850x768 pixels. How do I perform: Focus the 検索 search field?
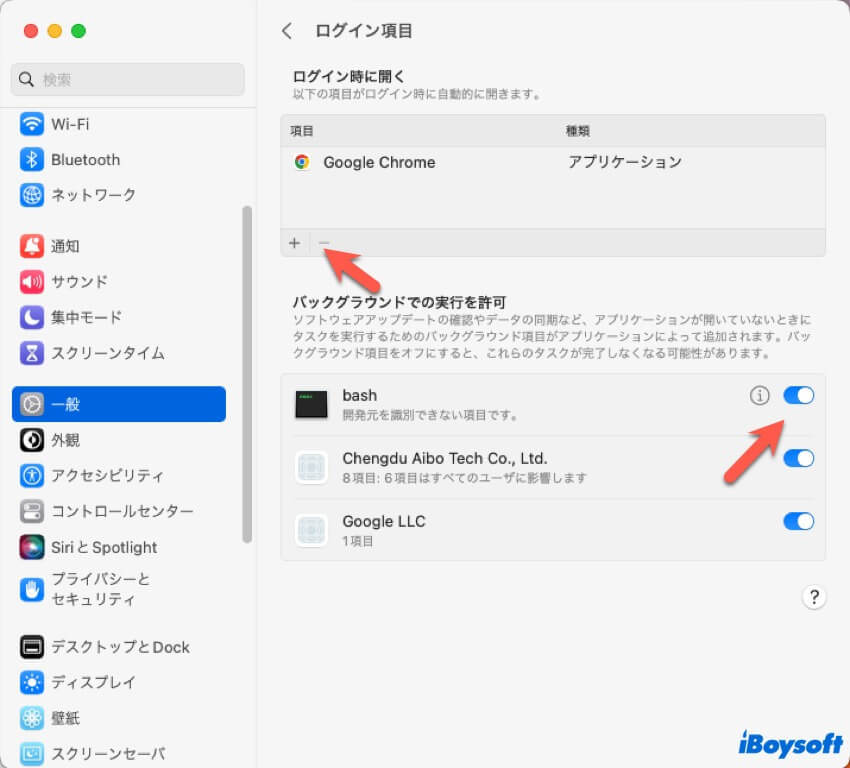(127, 80)
